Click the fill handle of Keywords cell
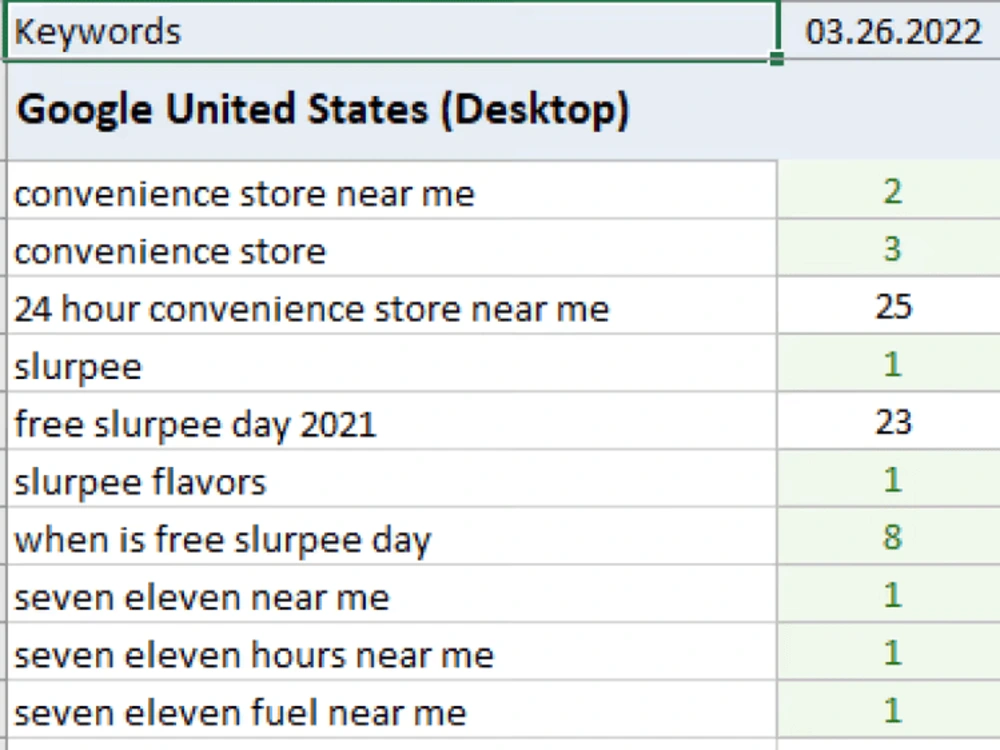This screenshot has width=1000, height=750. click(777, 59)
